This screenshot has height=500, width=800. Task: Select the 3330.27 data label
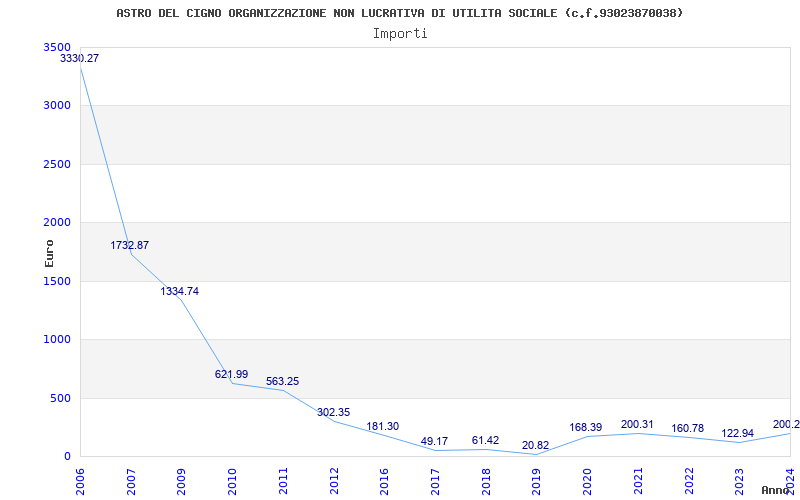coord(80,58)
